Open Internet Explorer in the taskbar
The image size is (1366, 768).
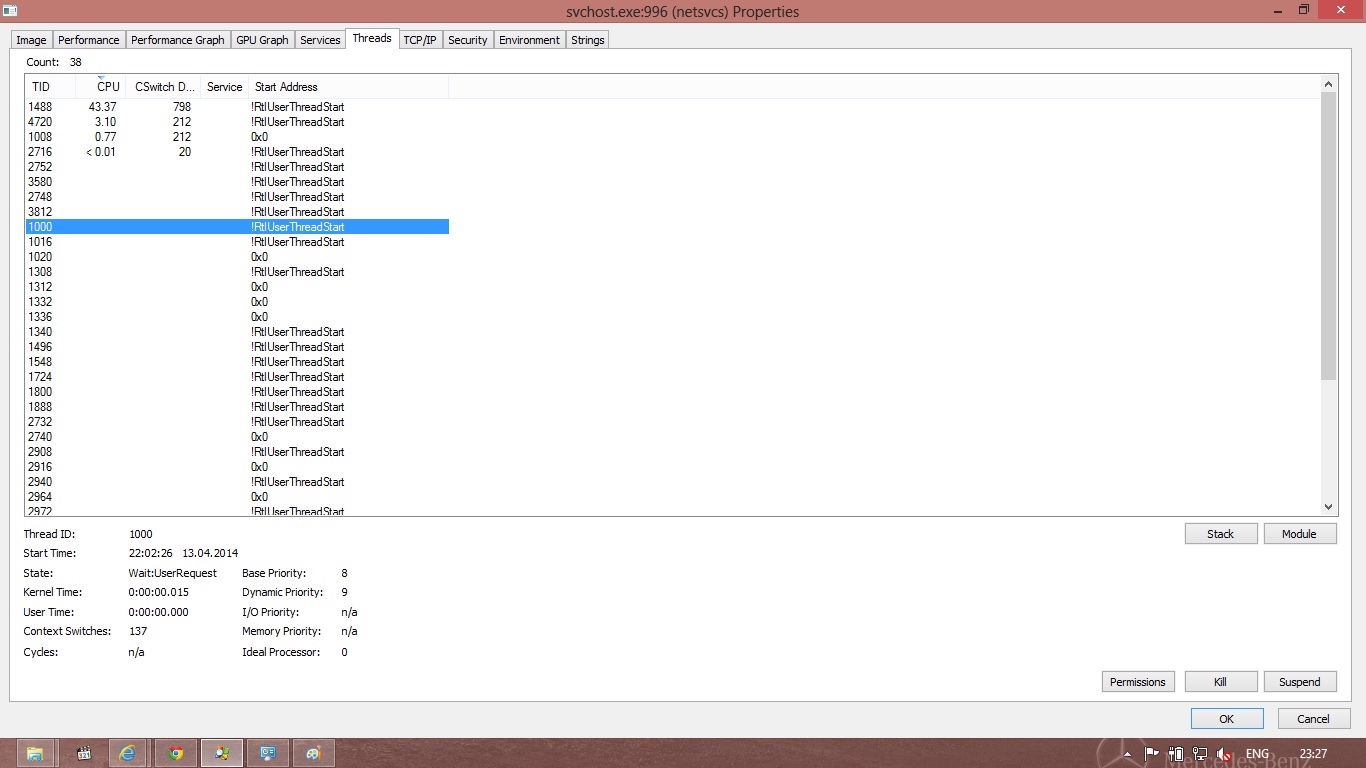pyautogui.click(x=128, y=753)
